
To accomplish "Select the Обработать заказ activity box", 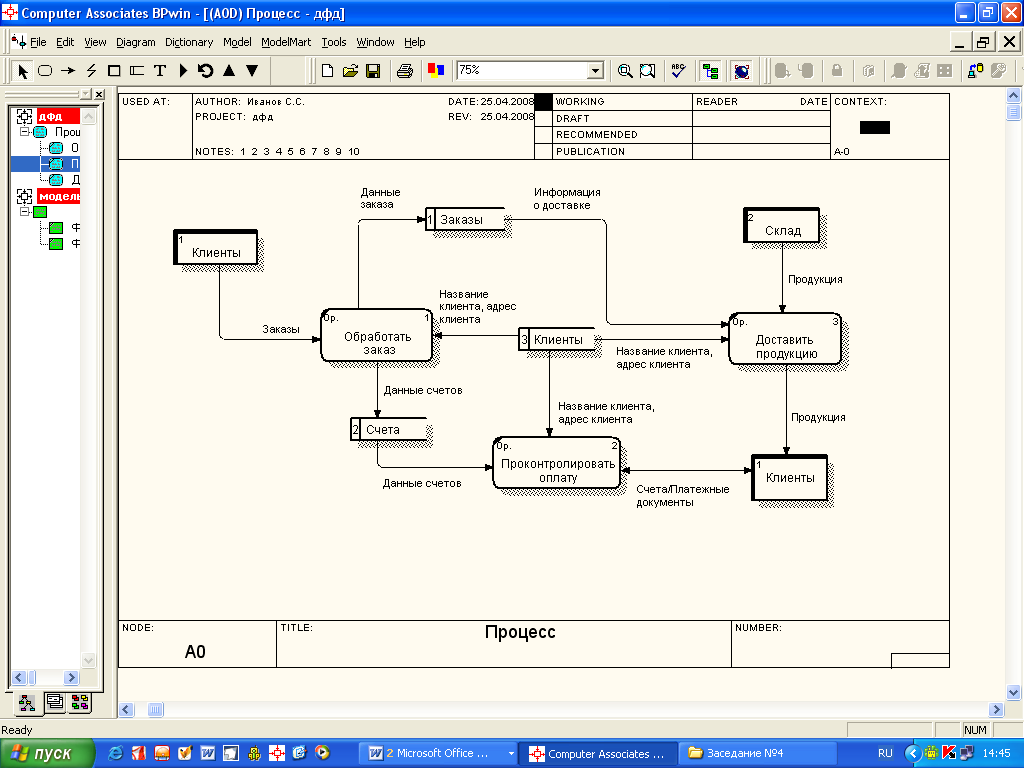I will (x=377, y=336).
